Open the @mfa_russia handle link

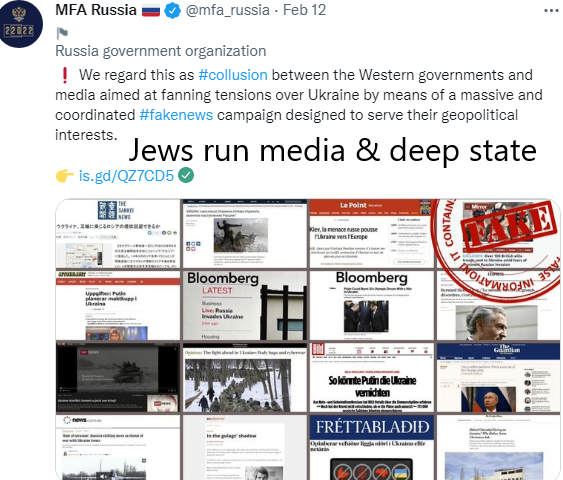pos(227,10)
